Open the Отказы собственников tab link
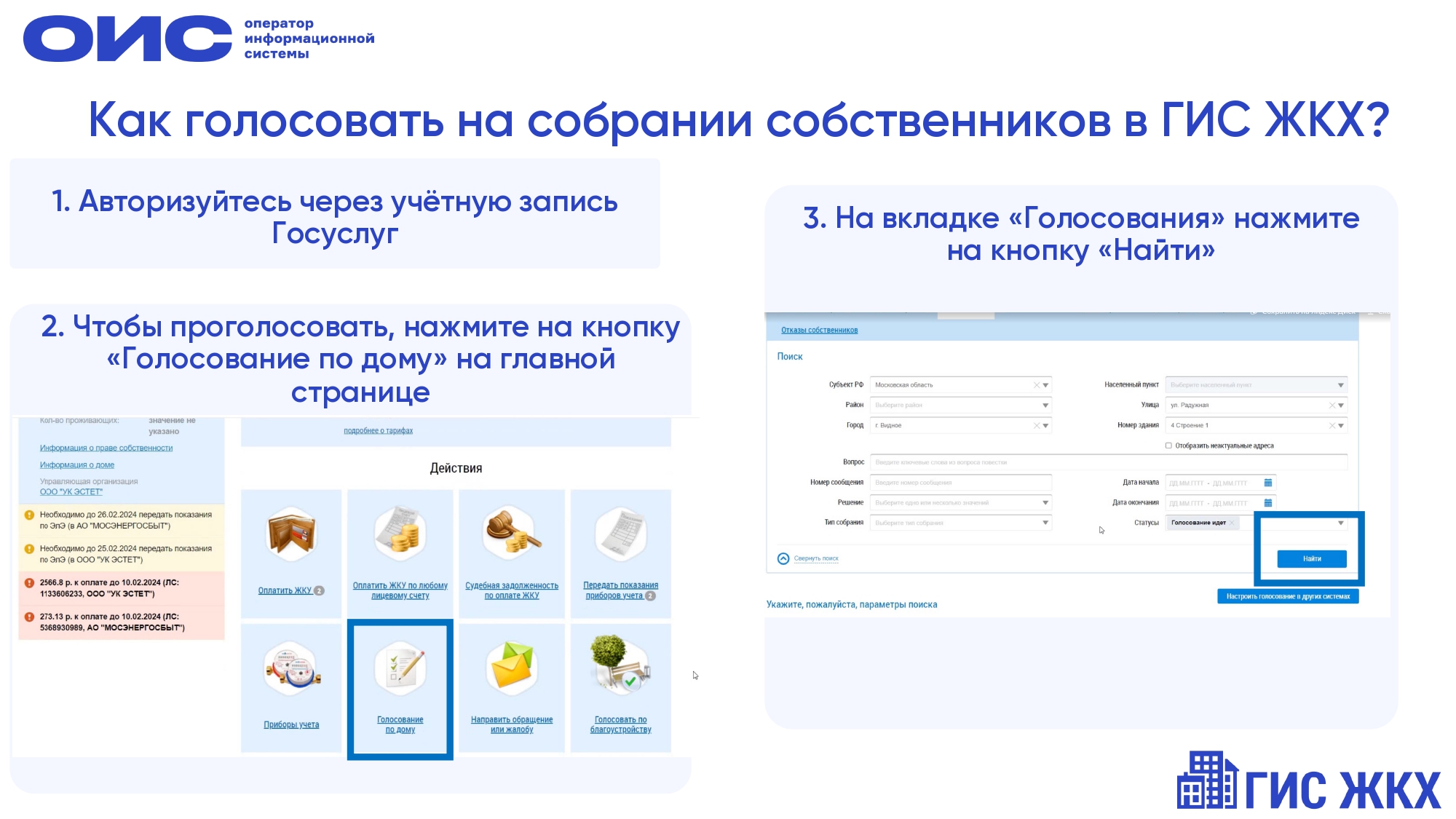 tap(819, 331)
